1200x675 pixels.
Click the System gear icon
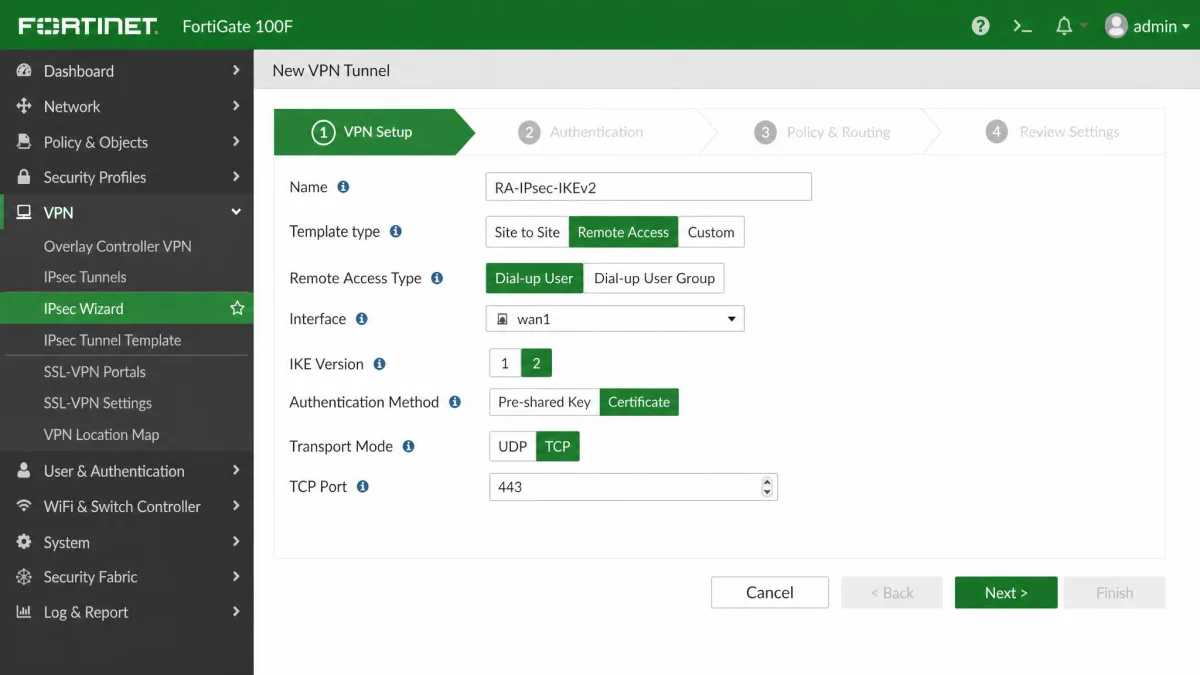24,542
